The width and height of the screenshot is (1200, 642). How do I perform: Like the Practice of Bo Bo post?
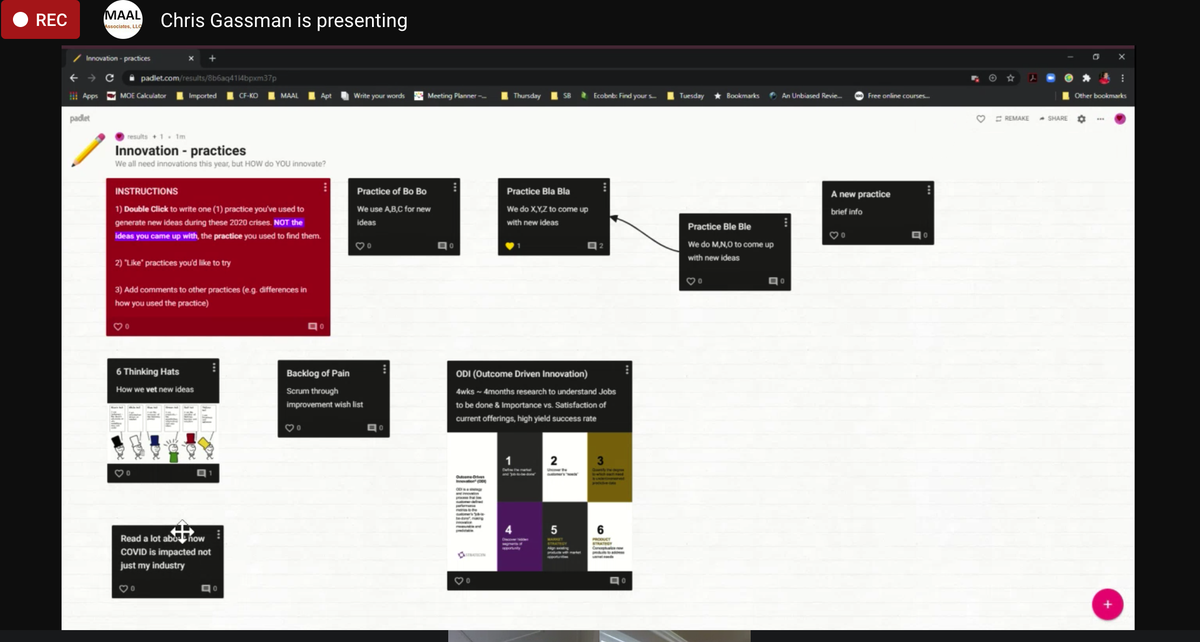[361, 245]
